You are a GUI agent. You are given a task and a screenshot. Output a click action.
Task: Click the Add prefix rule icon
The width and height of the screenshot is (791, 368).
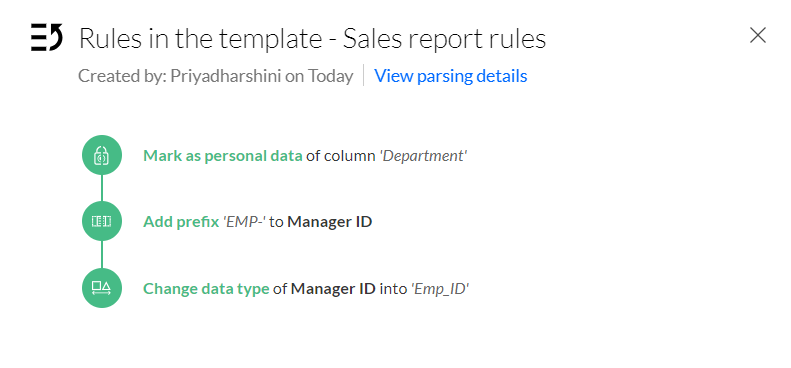click(x=102, y=221)
